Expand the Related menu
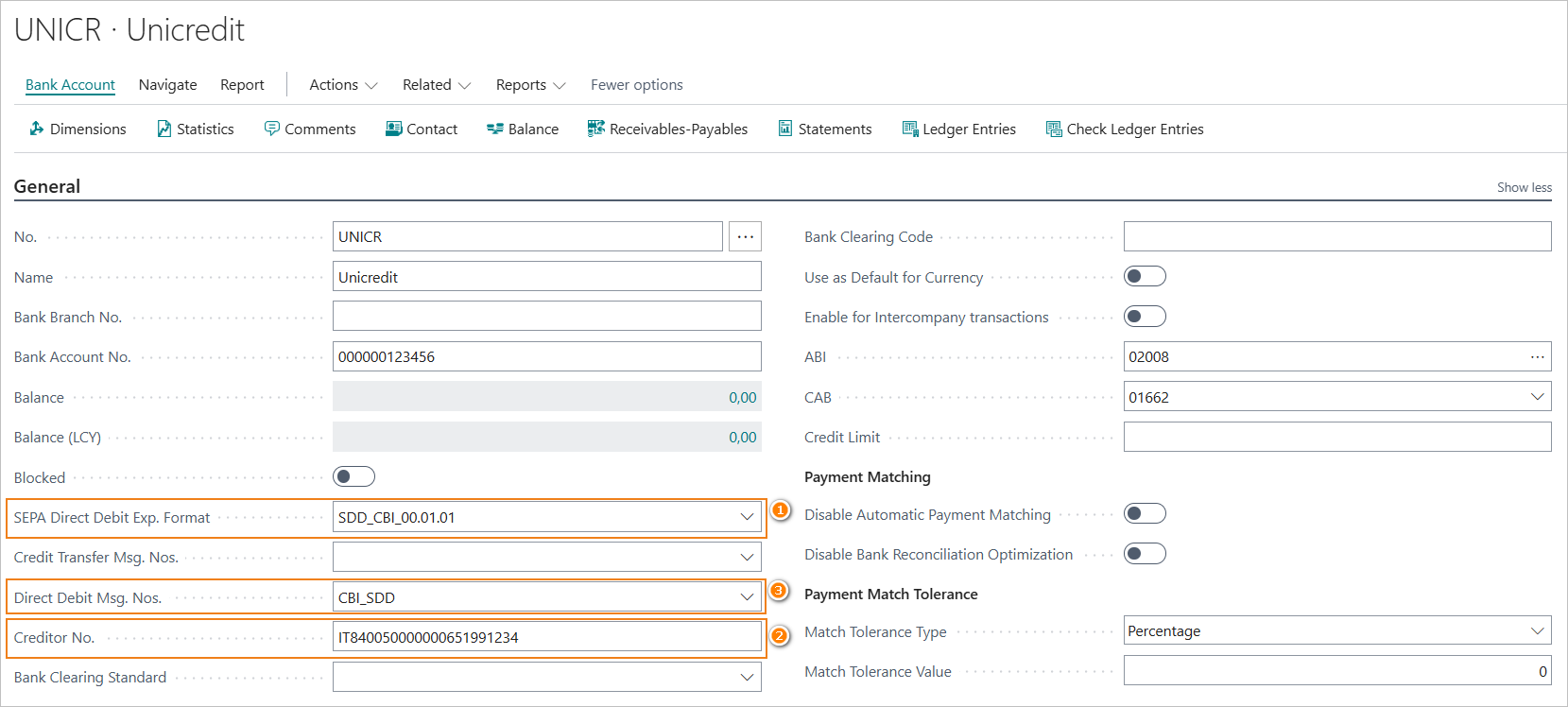The image size is (1568, 707). [x=437, y=85]
